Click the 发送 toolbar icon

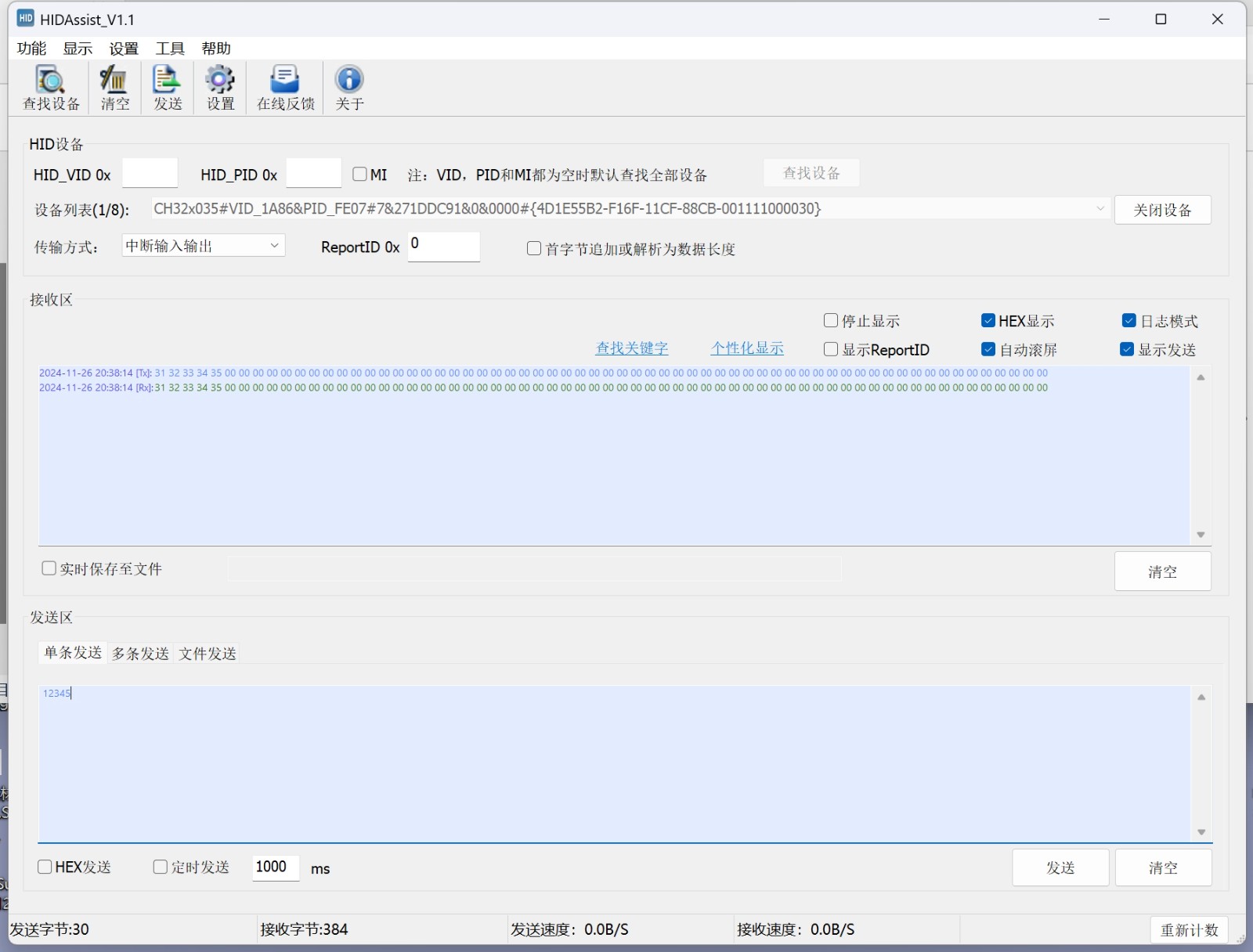point(168,88)
